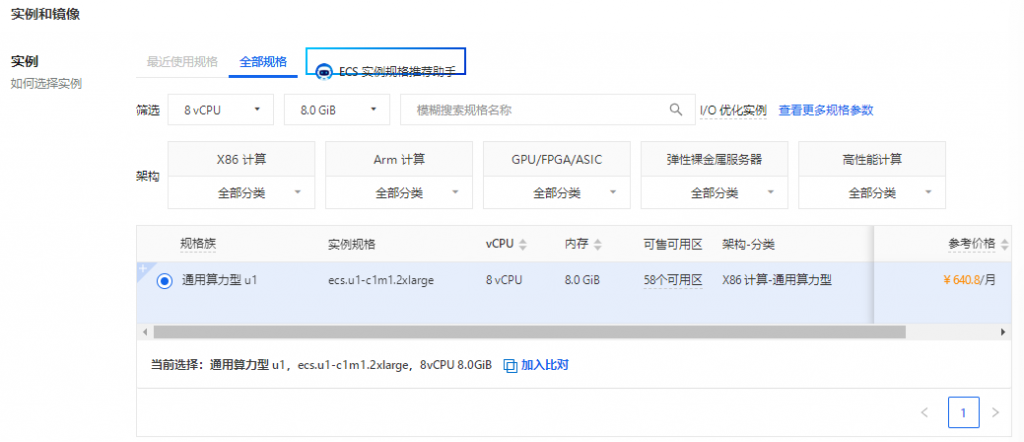Go to previous page arrow
The image size is (1024, 442).
pyautogui.click(x=924, y=412)
